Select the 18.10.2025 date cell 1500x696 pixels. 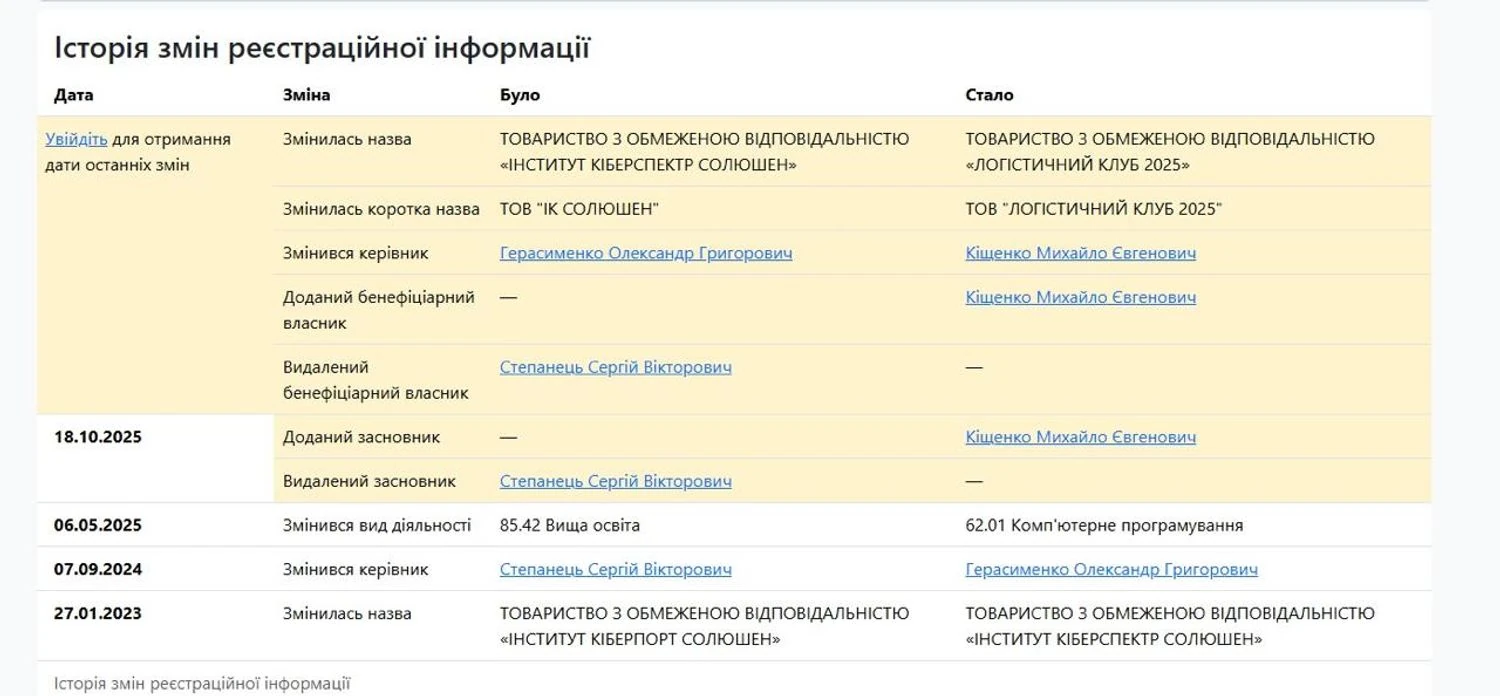coord(98,437)
